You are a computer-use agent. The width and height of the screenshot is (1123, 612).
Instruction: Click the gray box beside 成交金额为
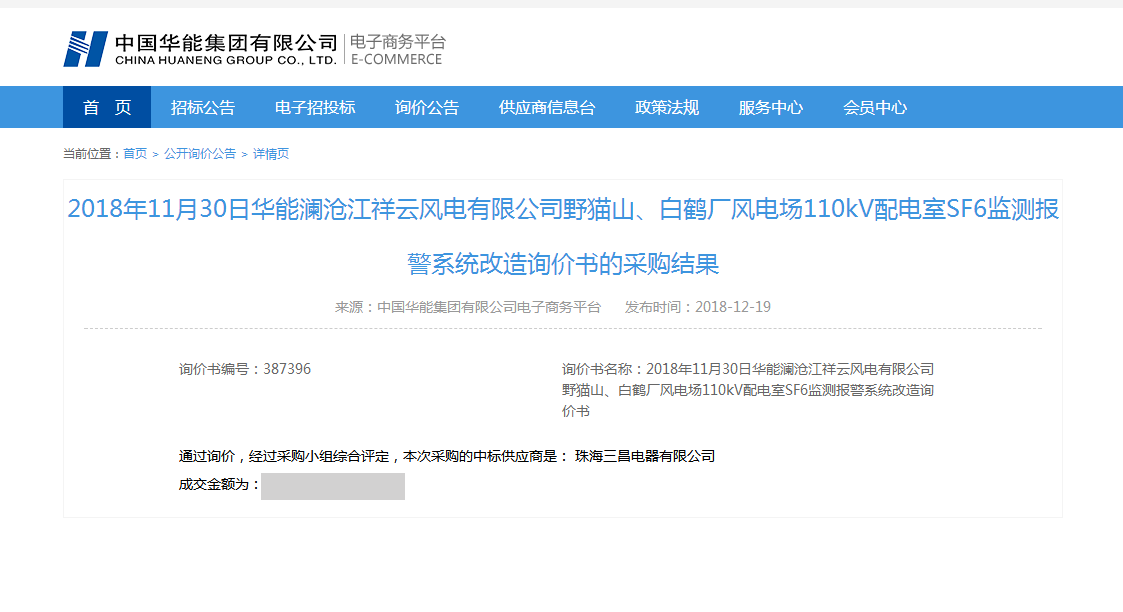pyautogui.click(x=333, y=486)
